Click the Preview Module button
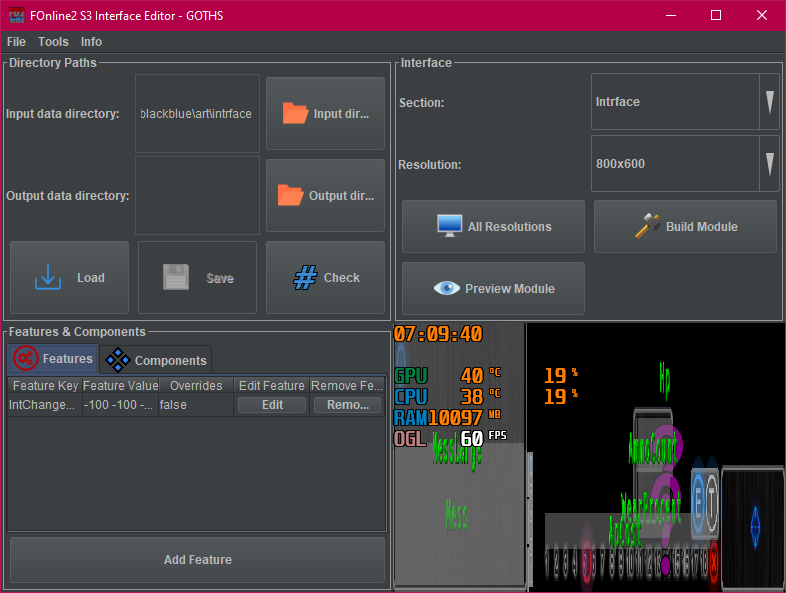The width and height of the screenshot is (786, 593). point(493,288)
